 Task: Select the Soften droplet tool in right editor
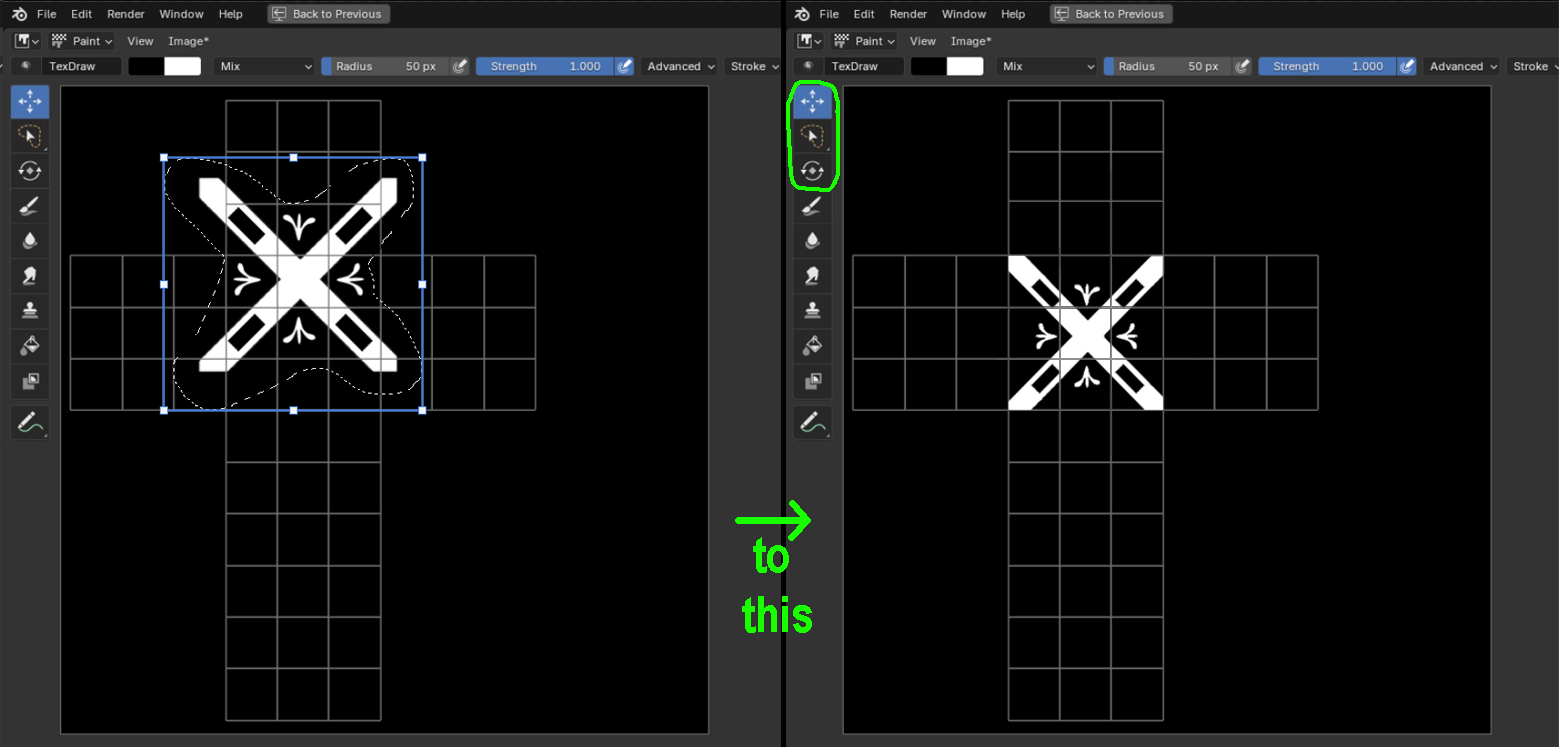pyautogui.click(x=812, y=241)
